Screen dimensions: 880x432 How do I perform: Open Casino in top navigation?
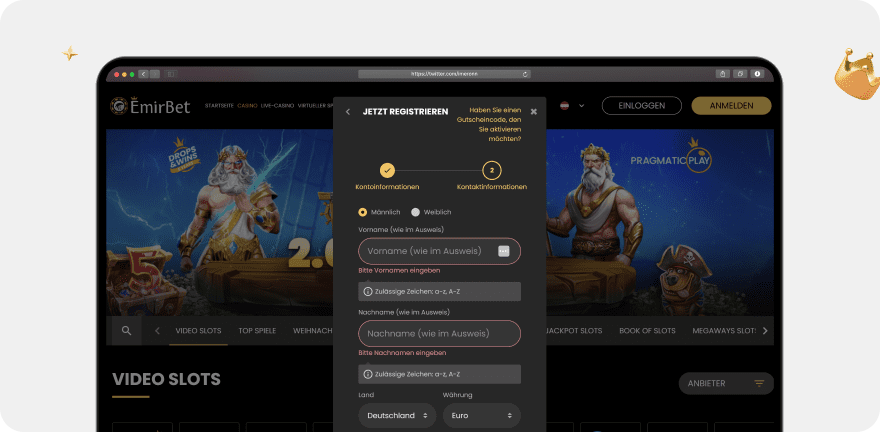tap(248, 105)
